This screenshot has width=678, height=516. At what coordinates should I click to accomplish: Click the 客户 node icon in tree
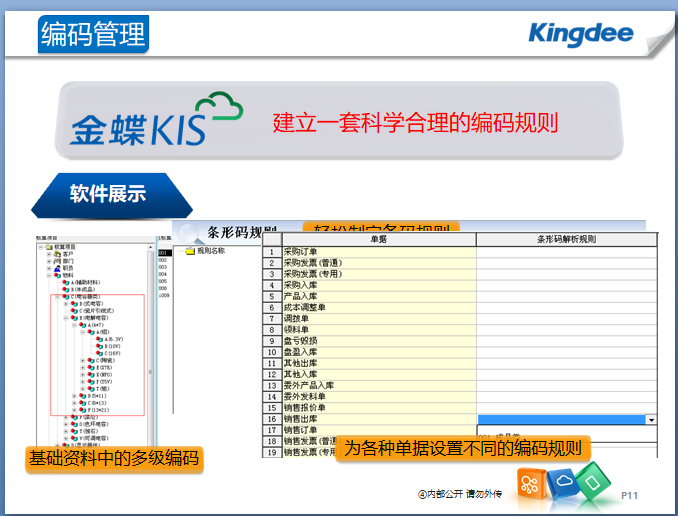click(x=58, y=255)
